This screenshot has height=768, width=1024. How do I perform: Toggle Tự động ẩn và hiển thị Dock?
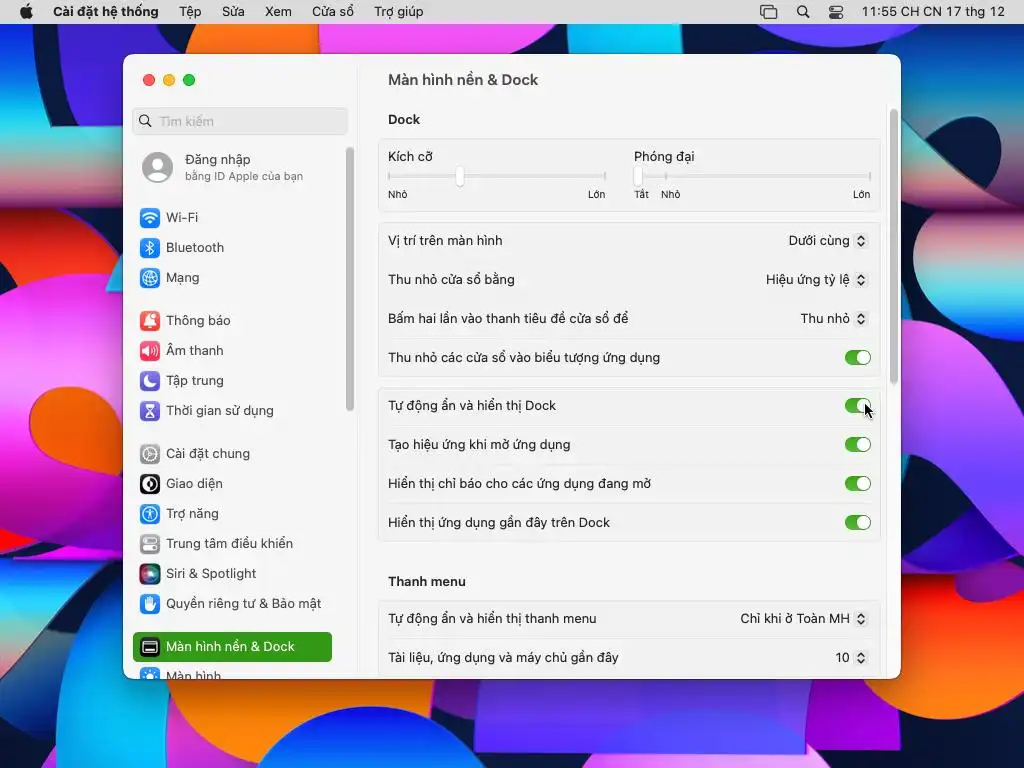coord(857,406)
